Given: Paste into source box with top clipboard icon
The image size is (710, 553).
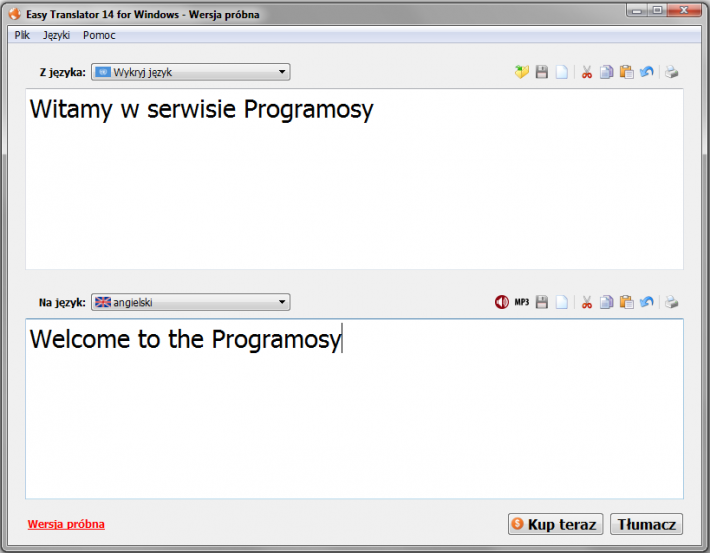Looking at the screenshot, I should coord(626,72).
